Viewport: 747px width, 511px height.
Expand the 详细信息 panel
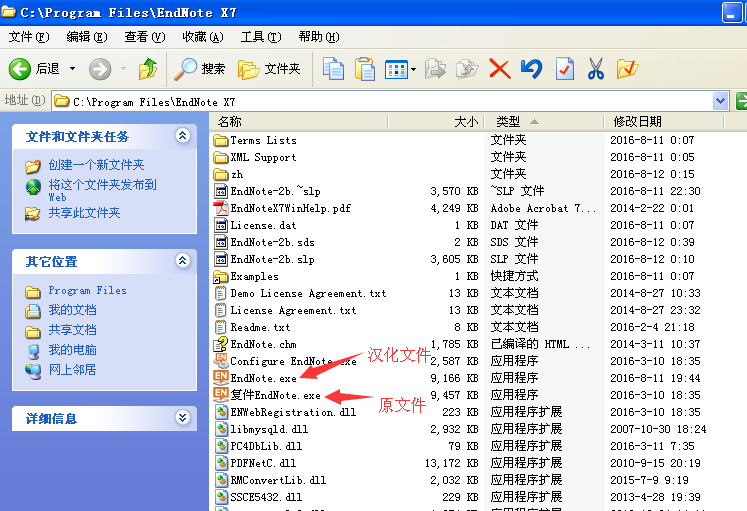182,418
